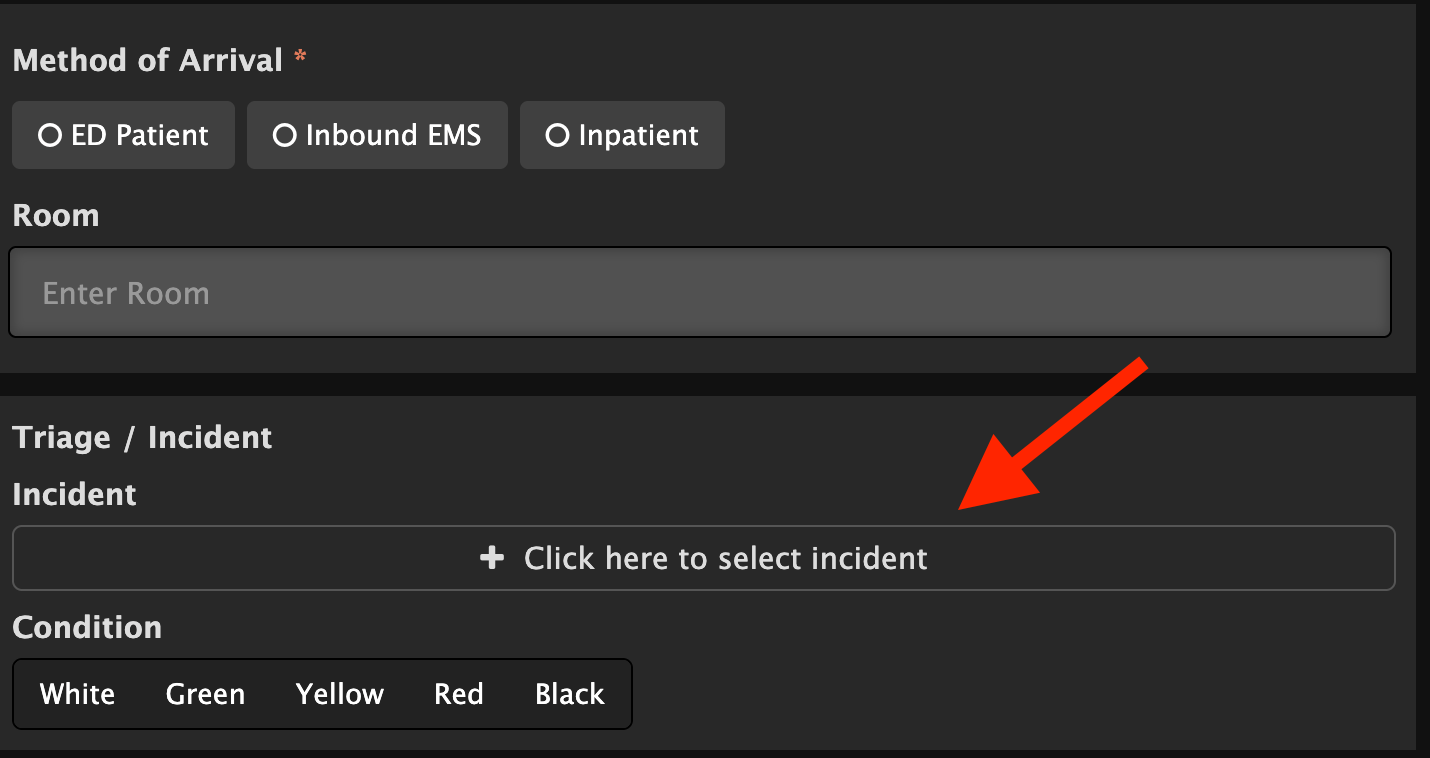Click the Method of Arrival label
This screenshot has height=758, width=1430.
tap(148, 60)
